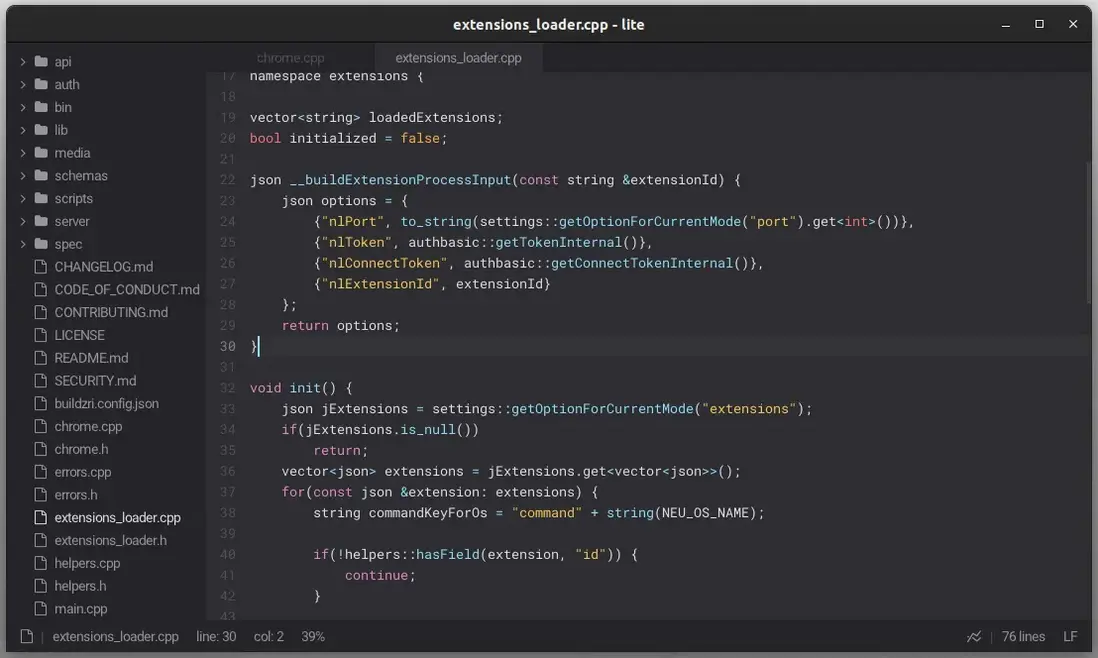Expand the scripts folder arrow
1098x658 pixels.
[x=23, y=199]
